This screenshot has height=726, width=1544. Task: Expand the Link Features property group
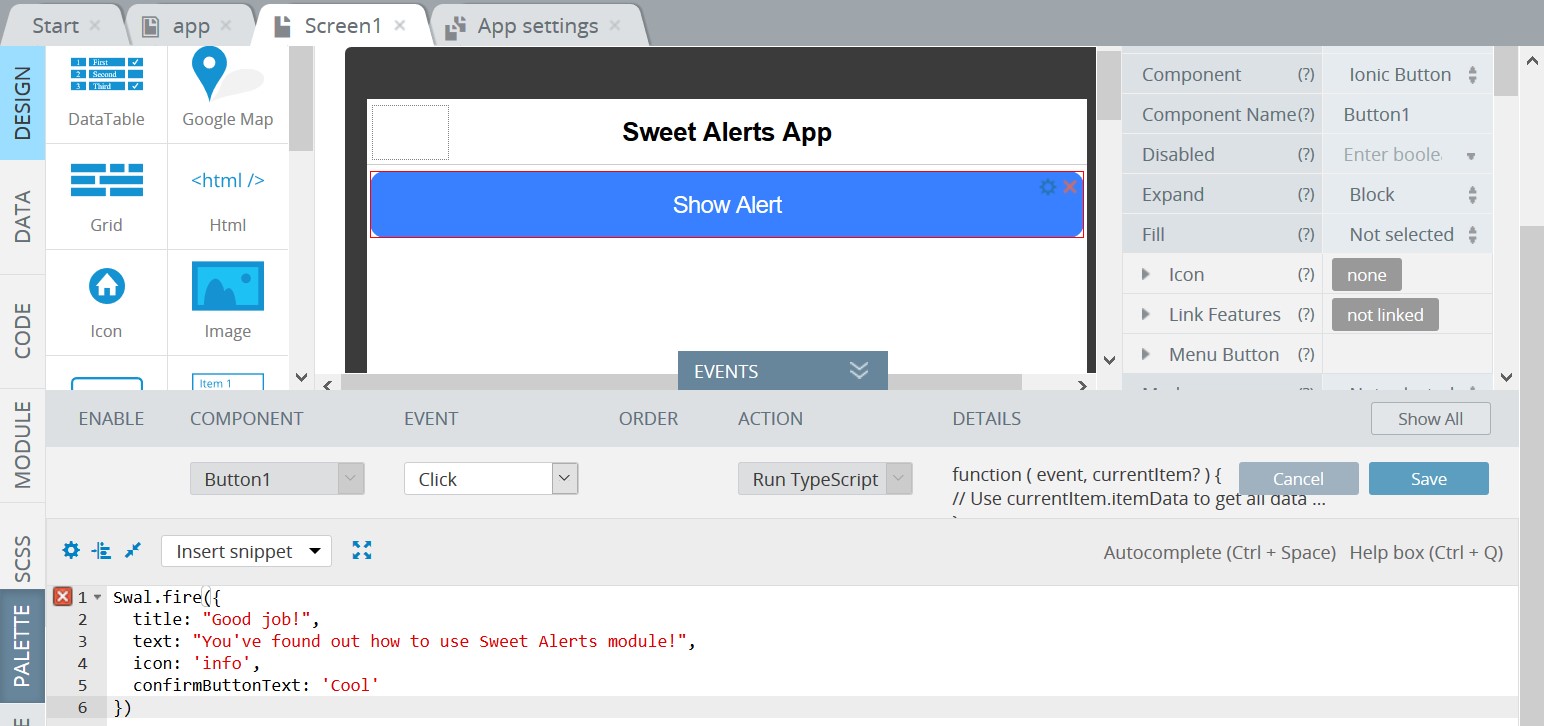tap(1146, 314)
